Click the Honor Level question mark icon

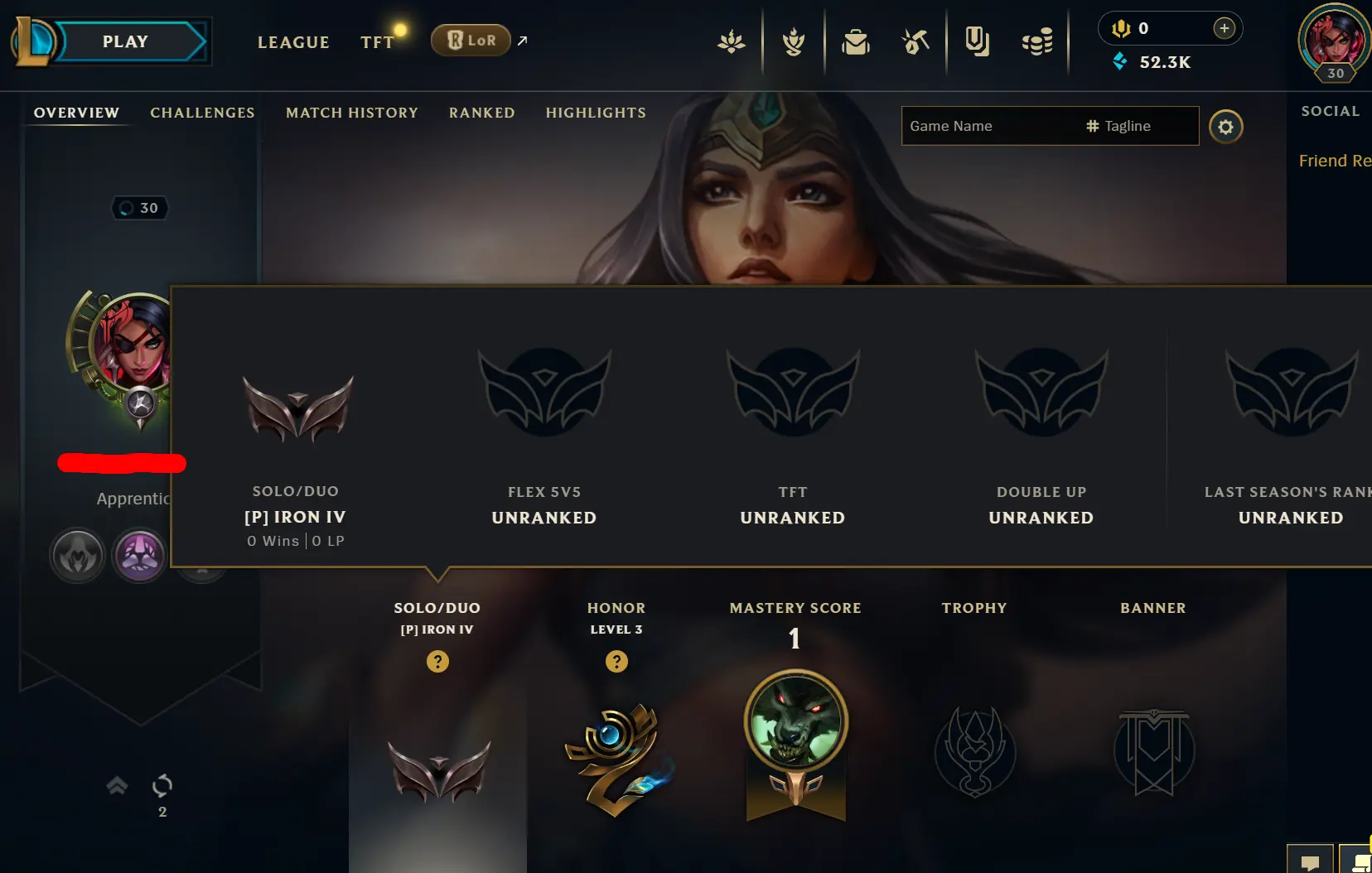tap(616, 661)
